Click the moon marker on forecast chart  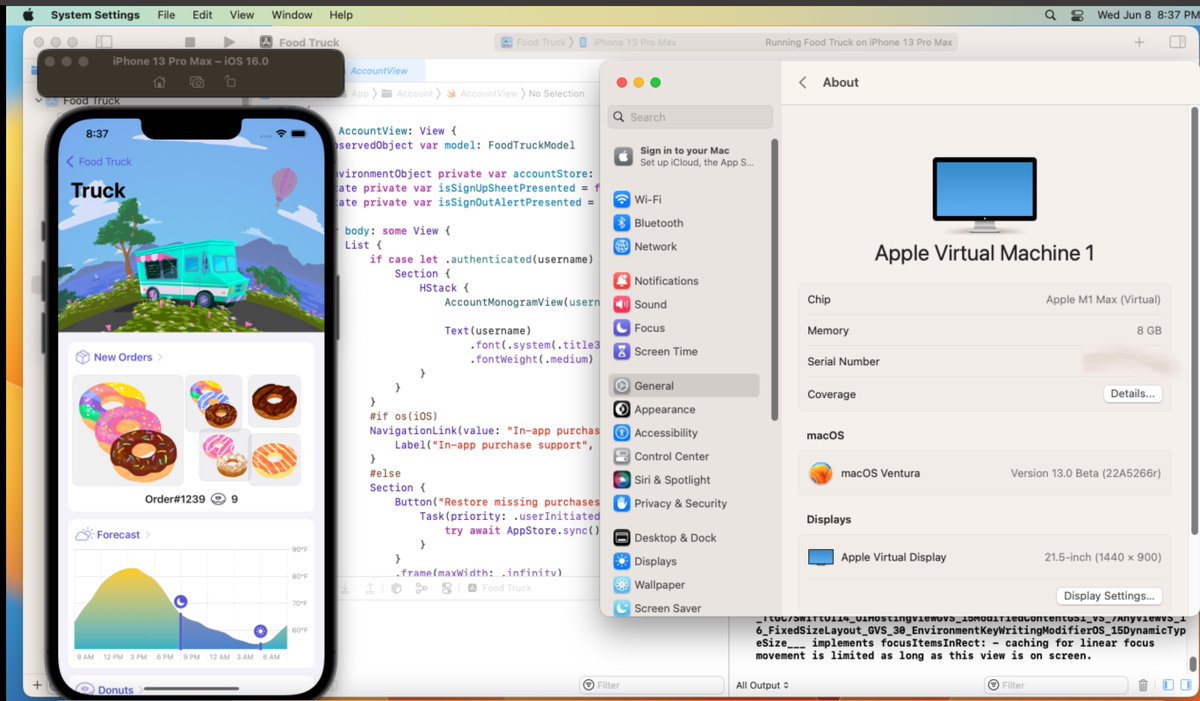tap(181, 601)
